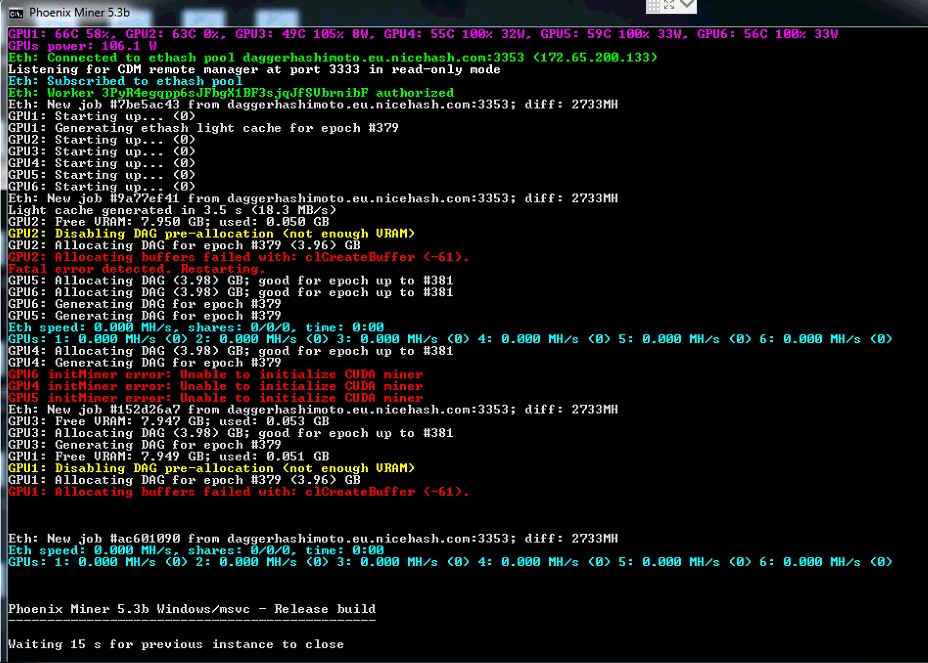Click the 'New job #152d26a7' line
Image resolution: width=928 pixels, height=663 pixels.
click(312, 410)
